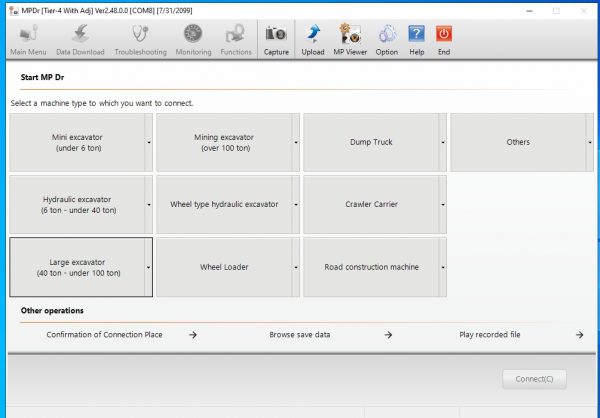Click the Connect(C) button
This screenshot has height=418, width=600.
tap(534, 379)
